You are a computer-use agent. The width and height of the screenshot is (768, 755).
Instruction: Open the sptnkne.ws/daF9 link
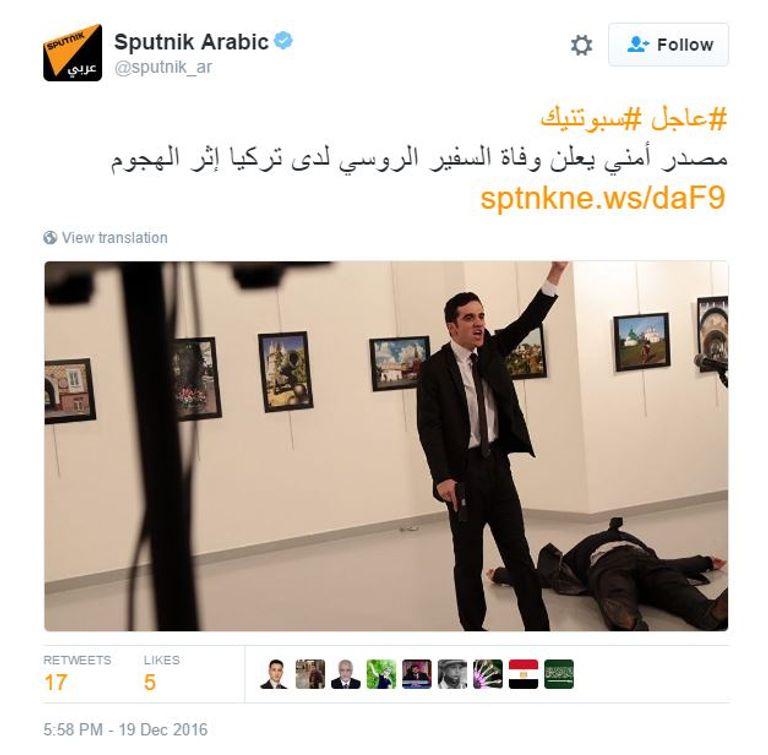tap(602, 198)
